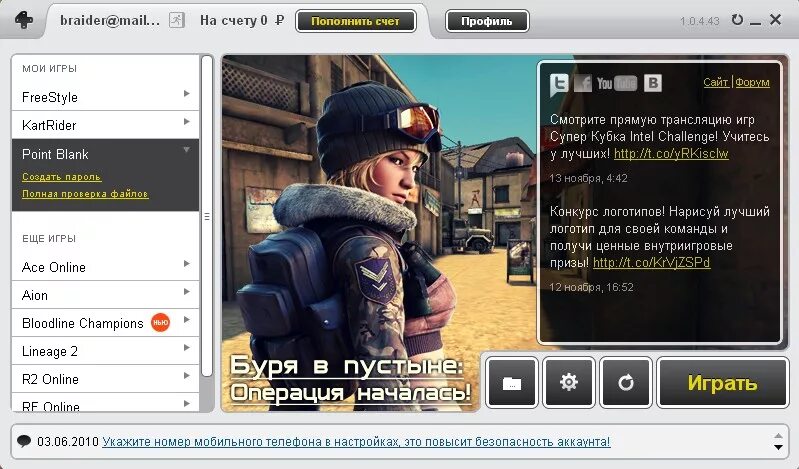
Task: Click the refresh icon in the title bar
Action: coord(737,20)
